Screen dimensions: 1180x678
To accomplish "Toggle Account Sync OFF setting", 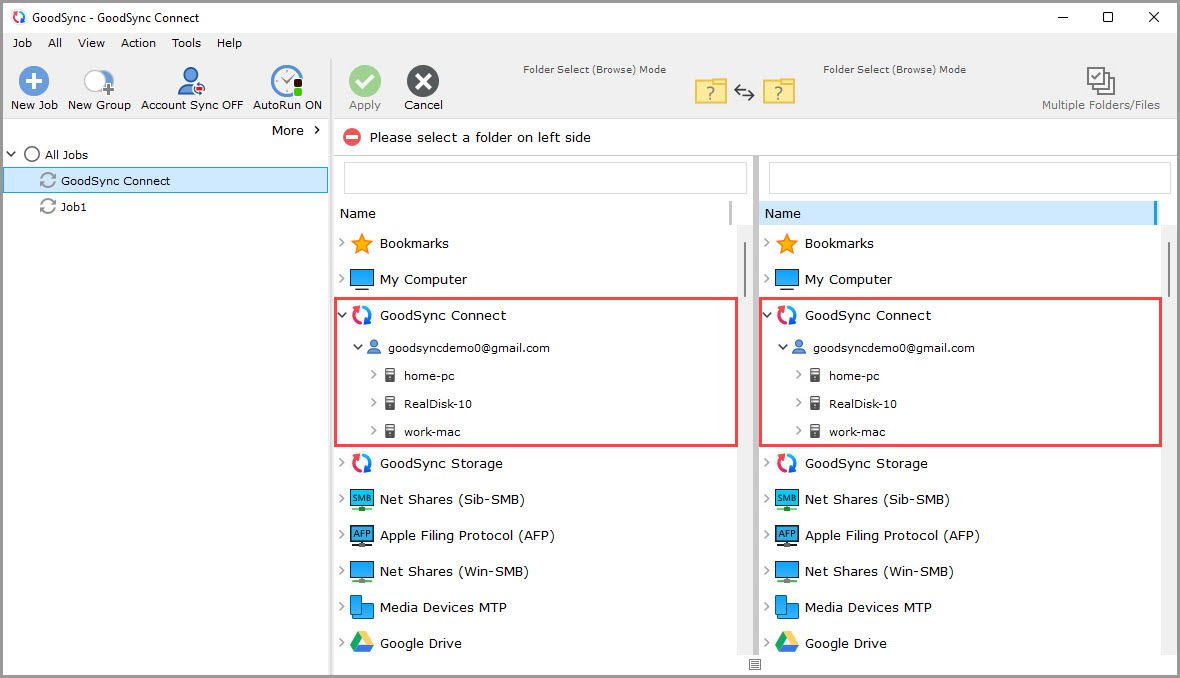I will (190, 80).
